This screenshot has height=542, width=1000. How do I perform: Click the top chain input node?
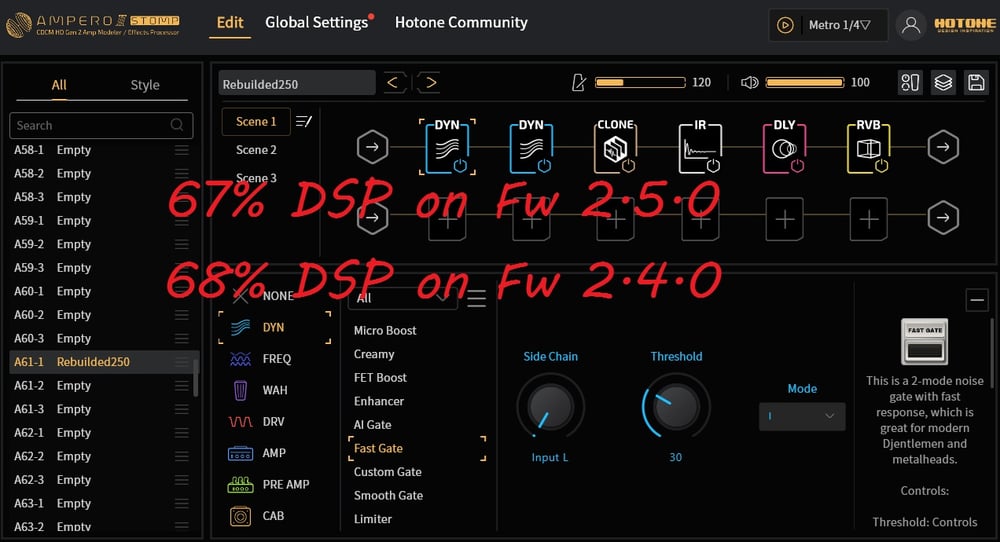point(372,147)
